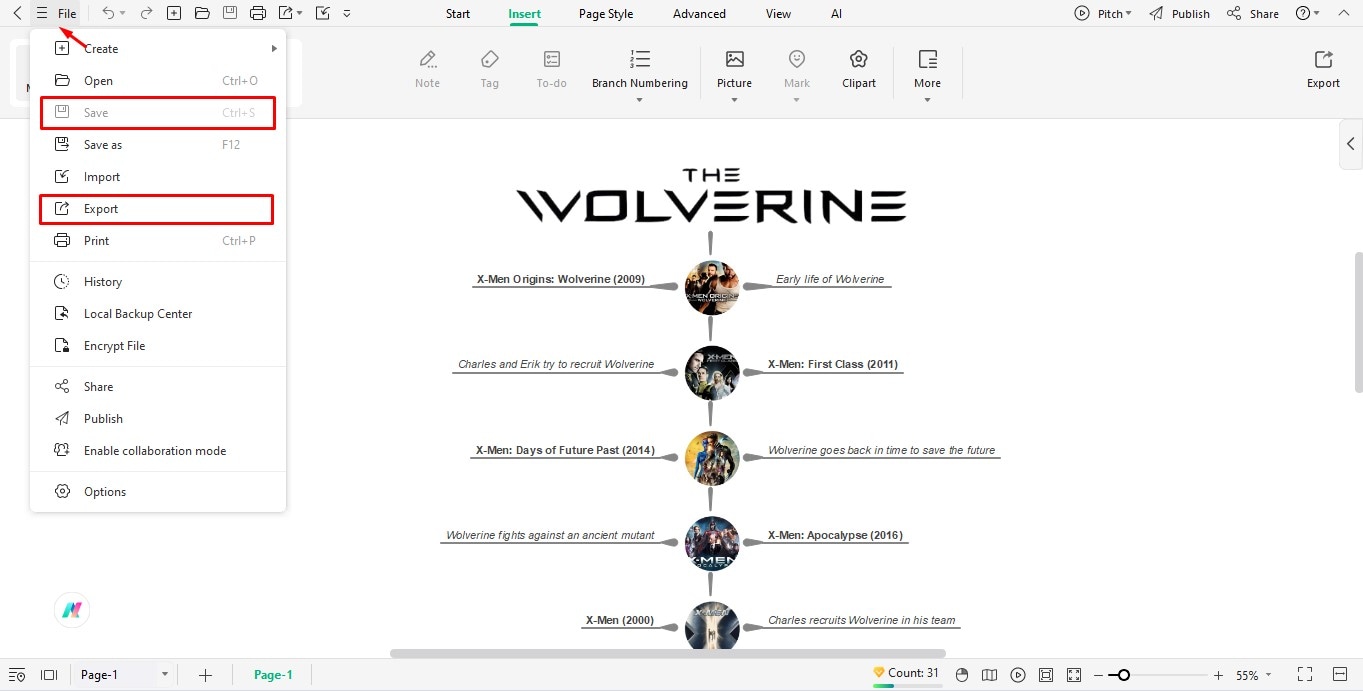Click the Share button in top bar
Viewport: 1363px width, 691px height.
1253,14
